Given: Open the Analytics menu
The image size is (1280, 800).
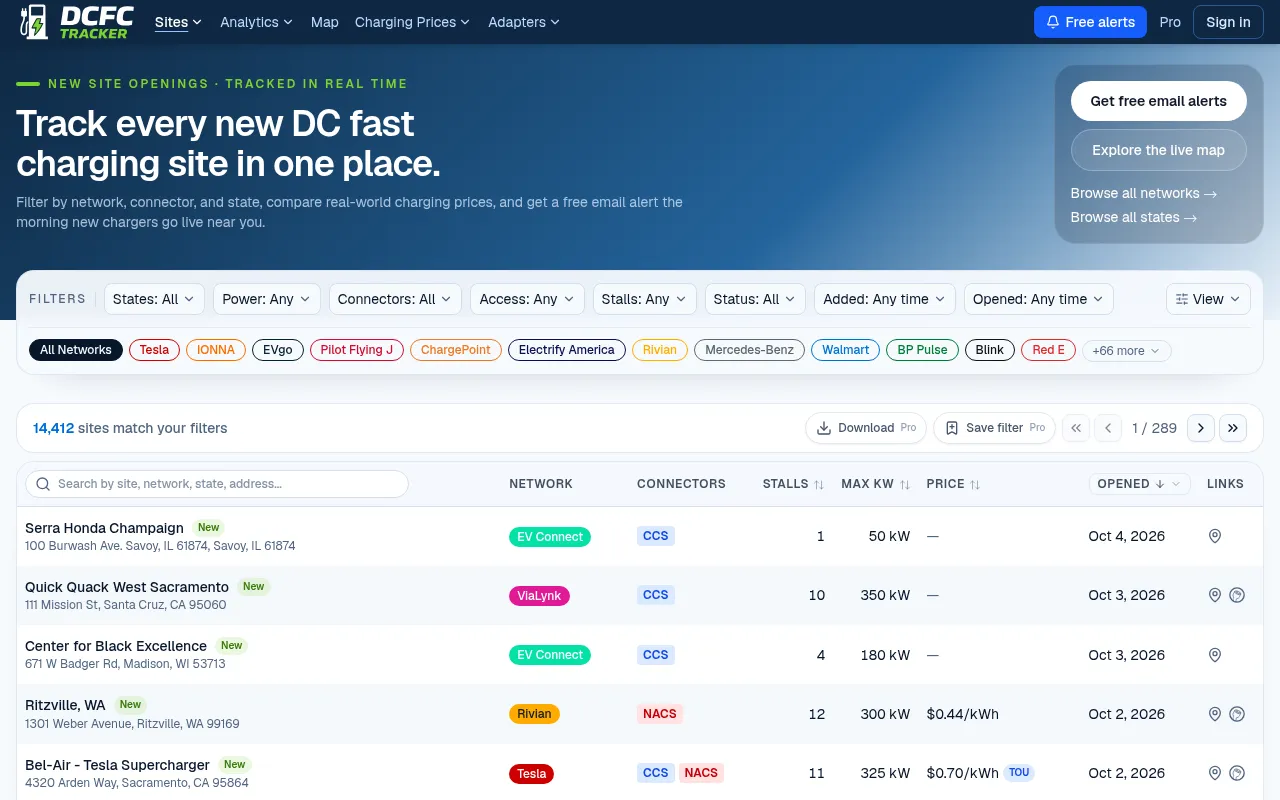Looking at the screenshot, I should (x=256, y=22).
